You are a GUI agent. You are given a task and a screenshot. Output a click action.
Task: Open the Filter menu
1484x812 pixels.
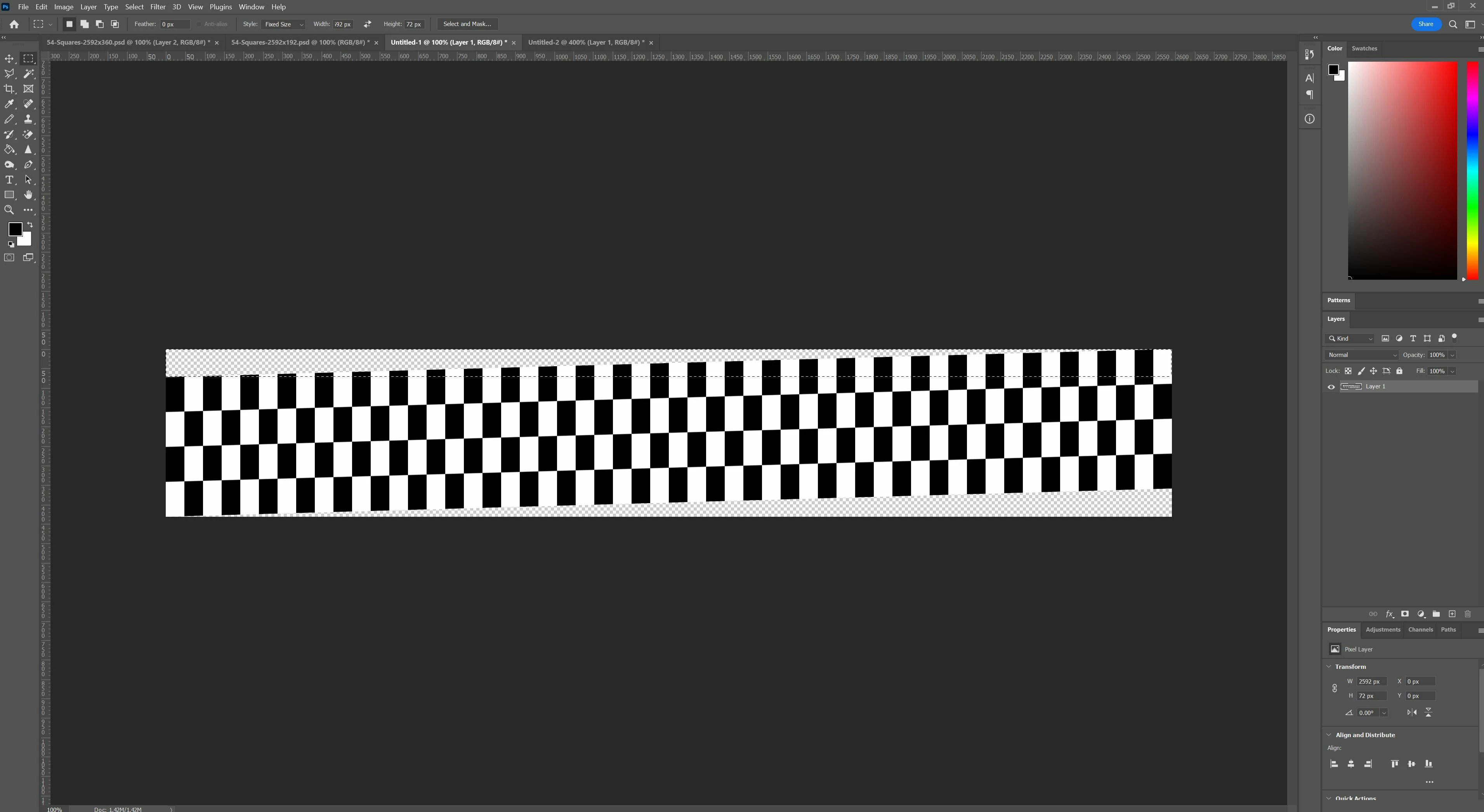(x=157, y=7)
